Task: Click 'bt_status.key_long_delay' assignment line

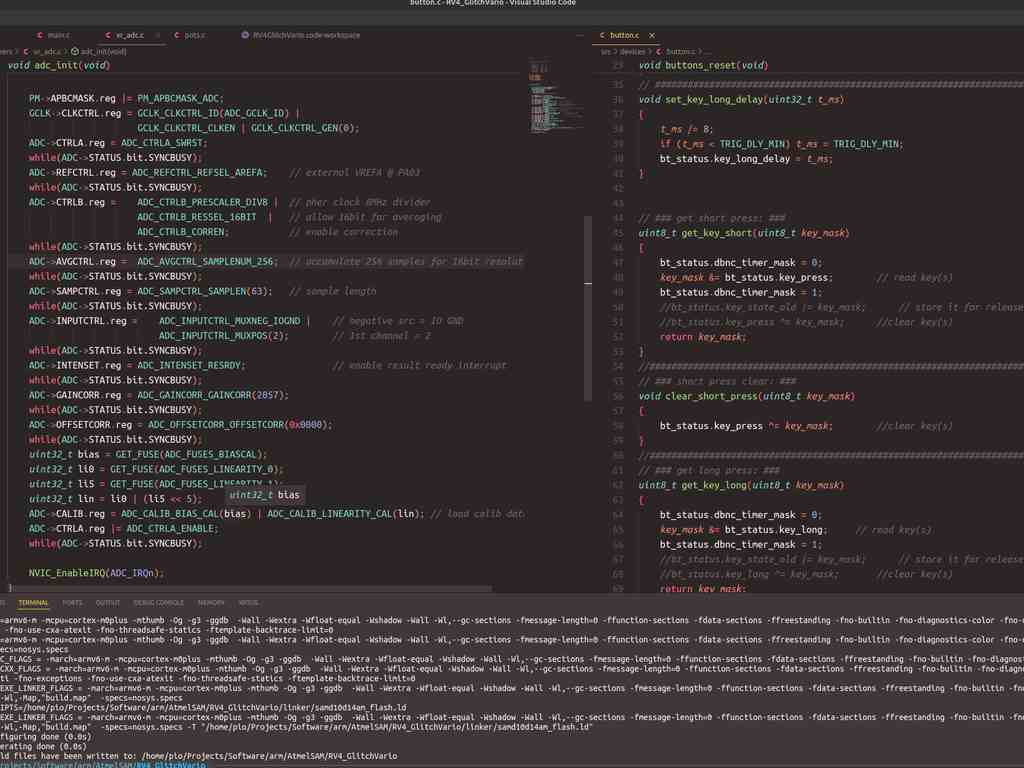Action: (x=745, y=159)
